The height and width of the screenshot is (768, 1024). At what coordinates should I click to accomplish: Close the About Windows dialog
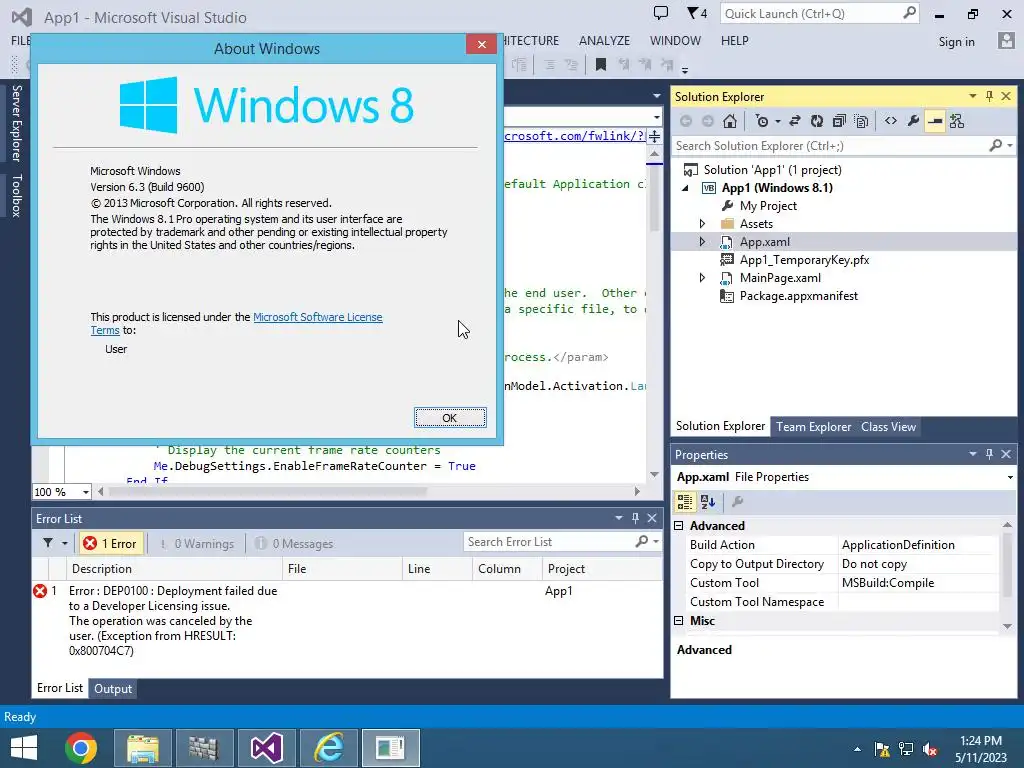482,44
